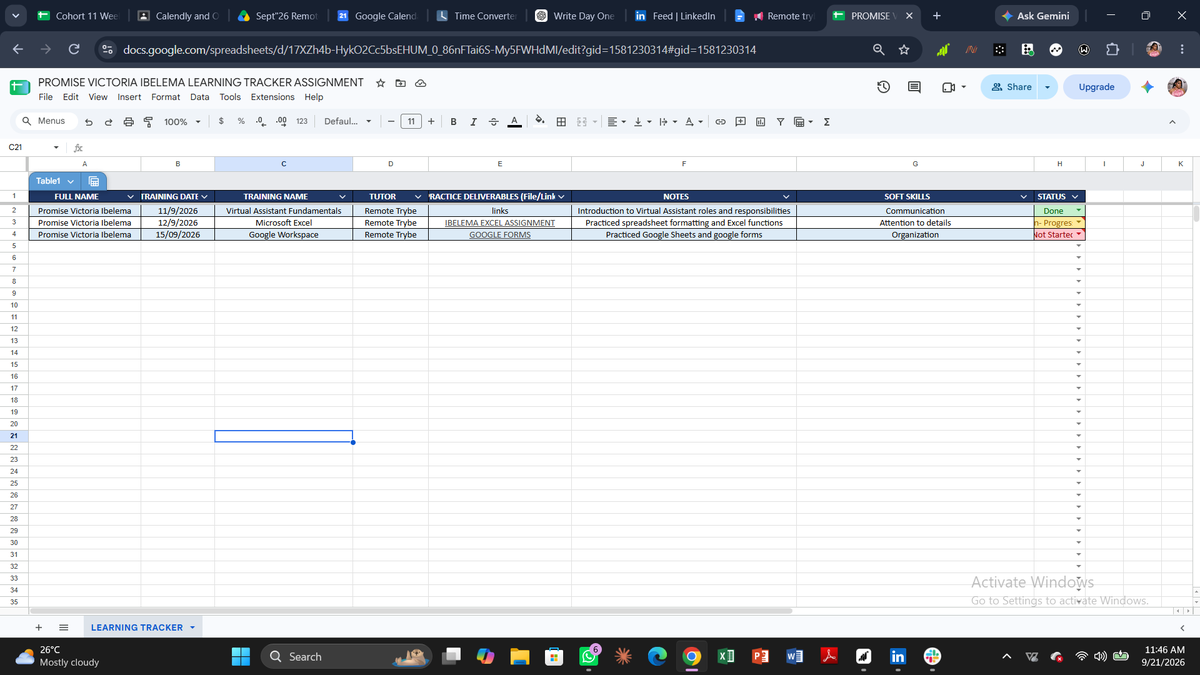Open the fill color picker
This screenshot has width=1200, height=675.
[539, 121]
